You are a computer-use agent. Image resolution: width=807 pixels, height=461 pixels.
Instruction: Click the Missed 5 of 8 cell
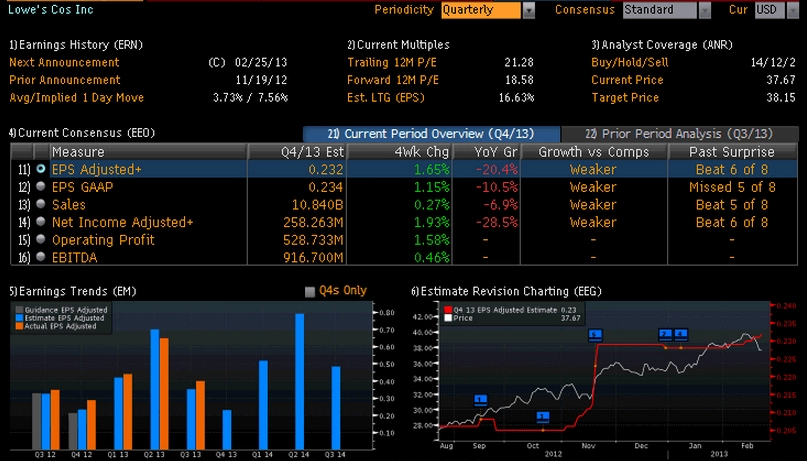click(x=732, y=187)
